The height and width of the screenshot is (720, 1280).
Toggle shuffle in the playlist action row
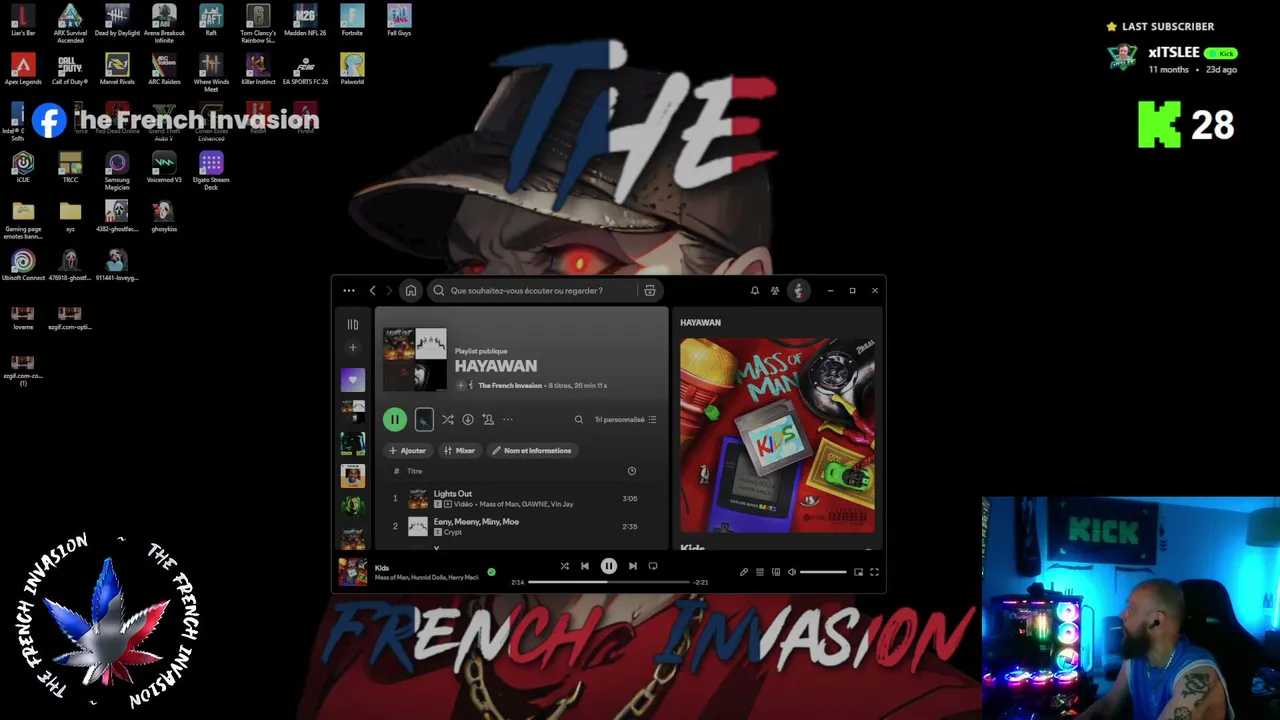tap(447, 420)
